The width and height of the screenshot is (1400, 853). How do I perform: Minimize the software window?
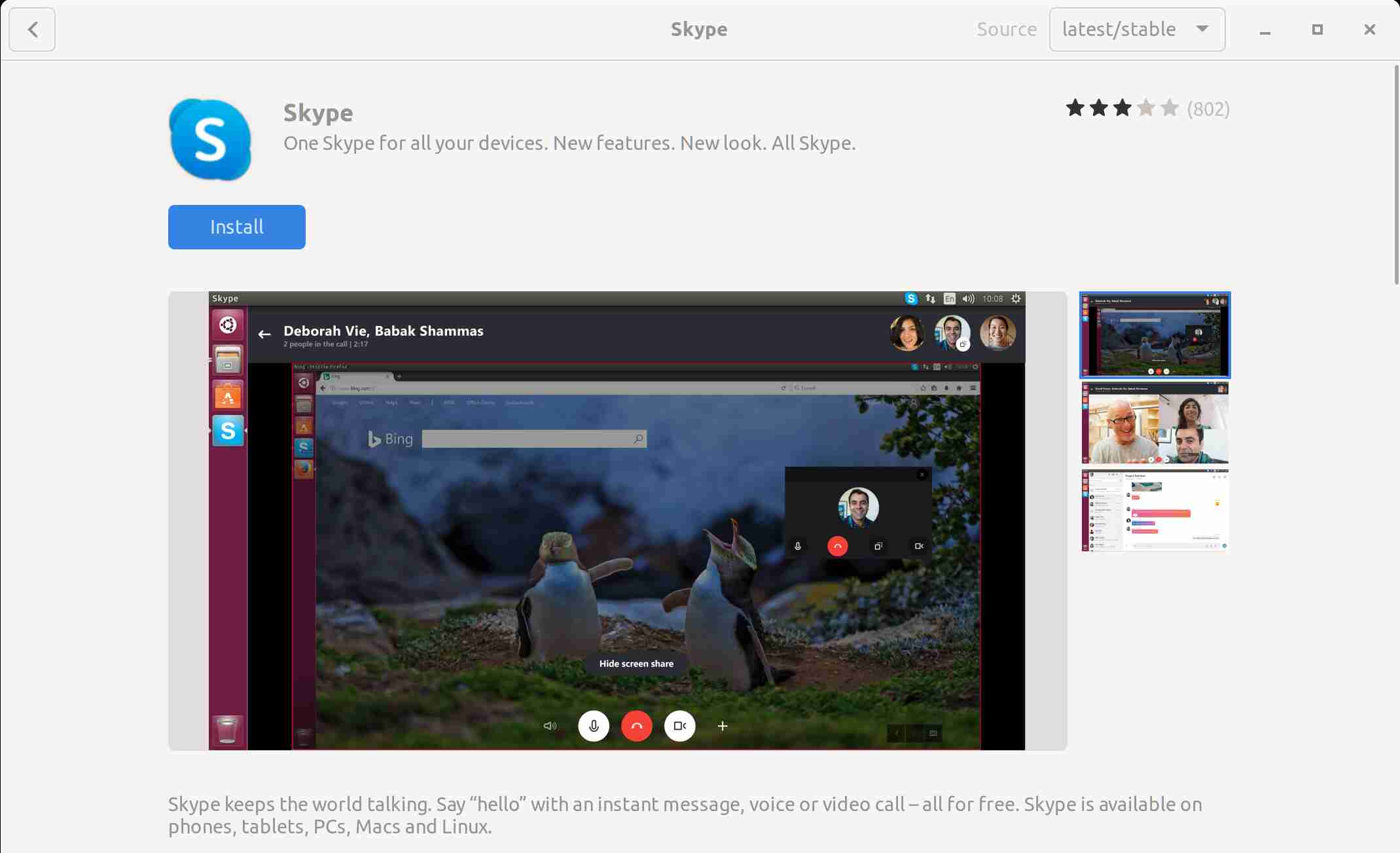click(x=1265, y=30)
